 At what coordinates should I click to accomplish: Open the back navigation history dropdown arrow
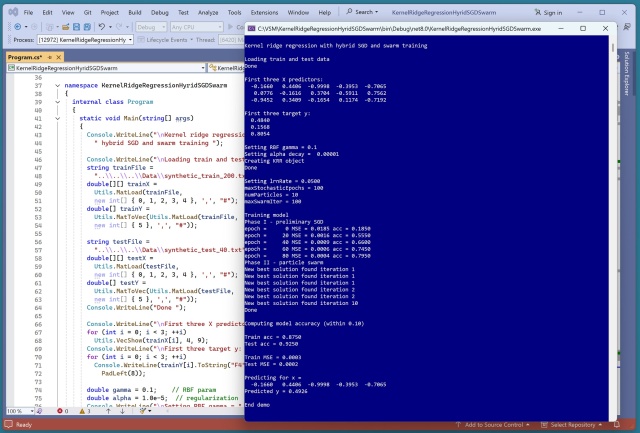[26, 27]
